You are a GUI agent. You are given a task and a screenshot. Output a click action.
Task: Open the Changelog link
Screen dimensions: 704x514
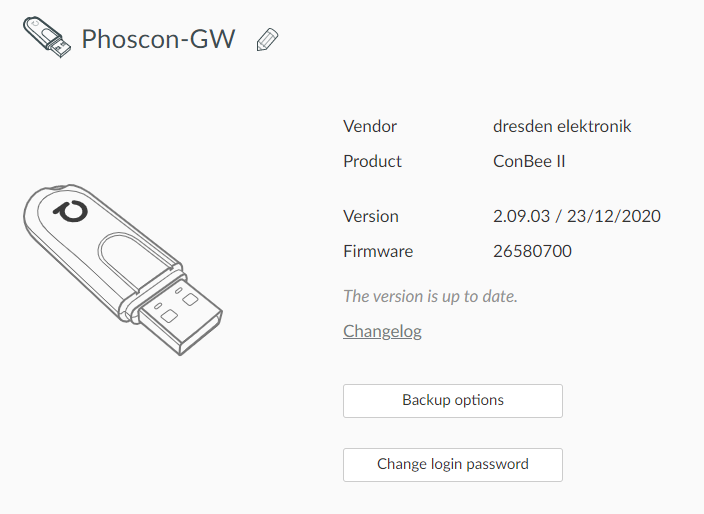coord(382,331)
